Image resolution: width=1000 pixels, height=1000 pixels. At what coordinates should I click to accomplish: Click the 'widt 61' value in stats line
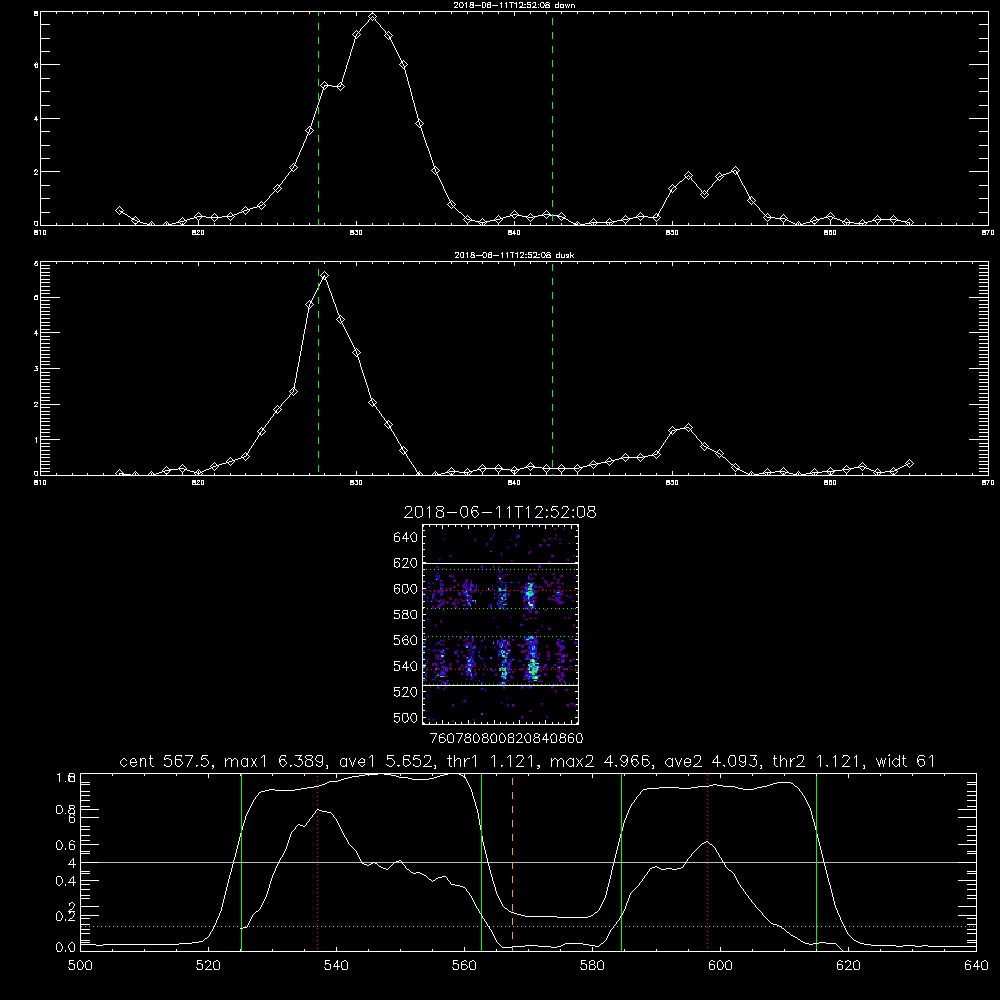(905, 761)
